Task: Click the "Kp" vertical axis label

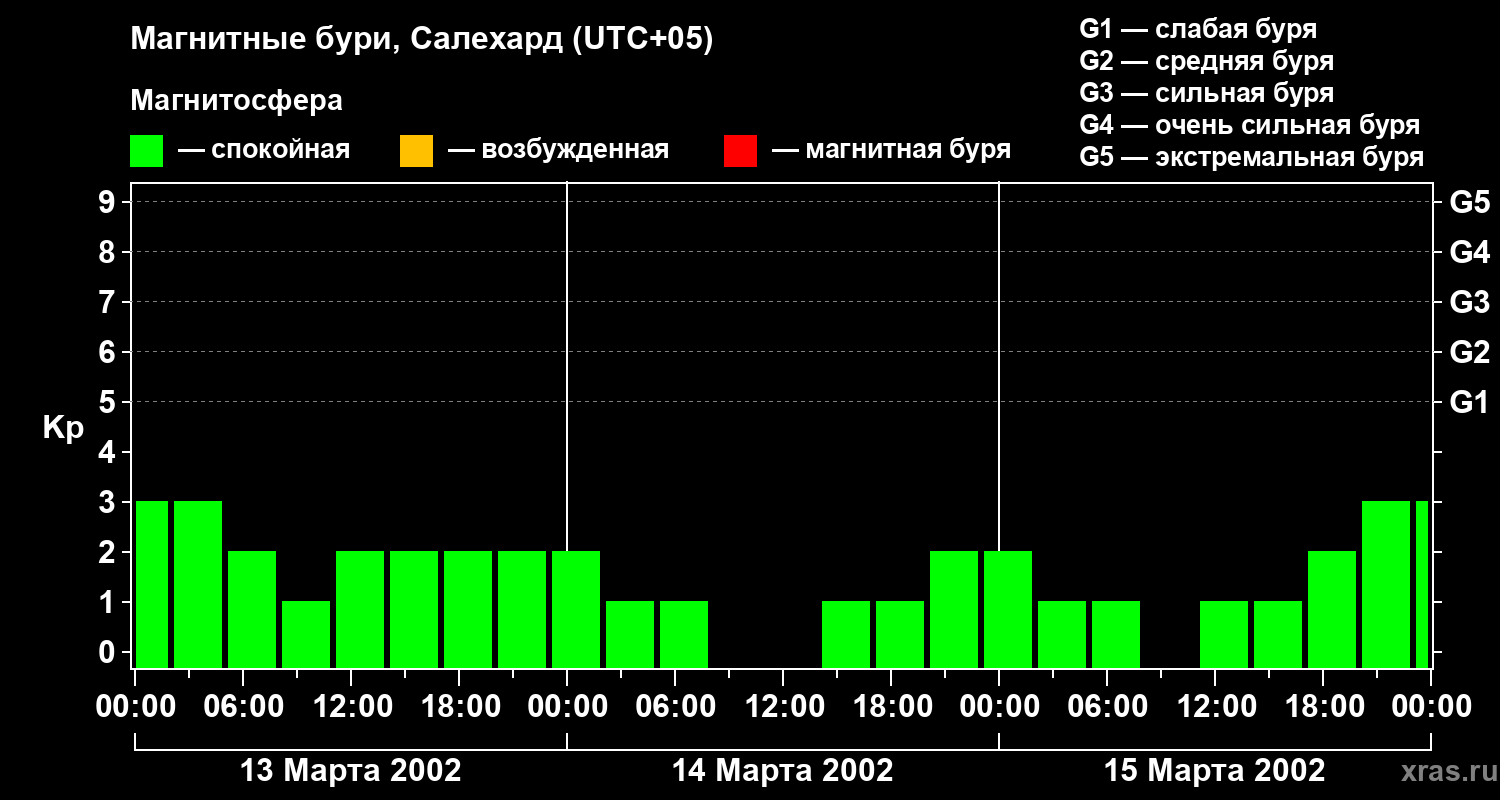Action: click(63, 428)
